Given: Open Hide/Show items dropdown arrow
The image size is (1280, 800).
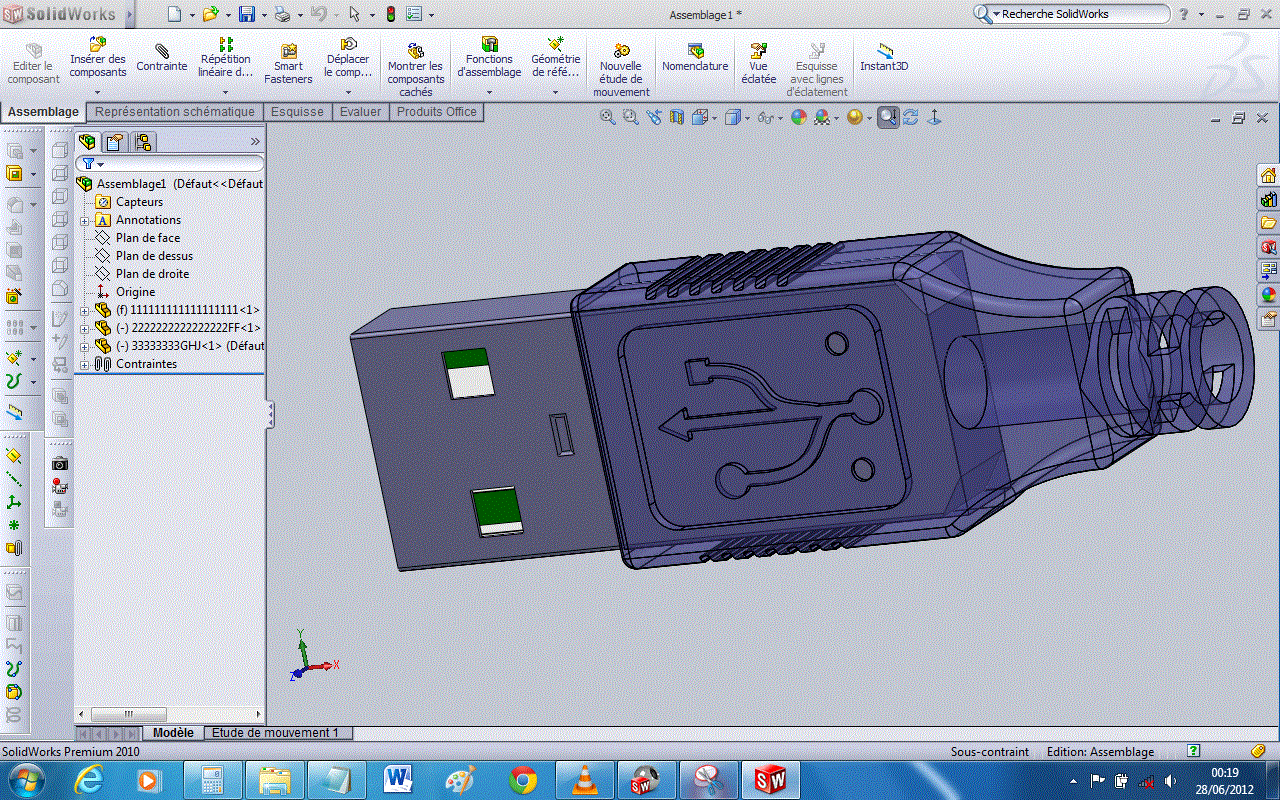Looking at the screenshot, I should coord(779,118).
